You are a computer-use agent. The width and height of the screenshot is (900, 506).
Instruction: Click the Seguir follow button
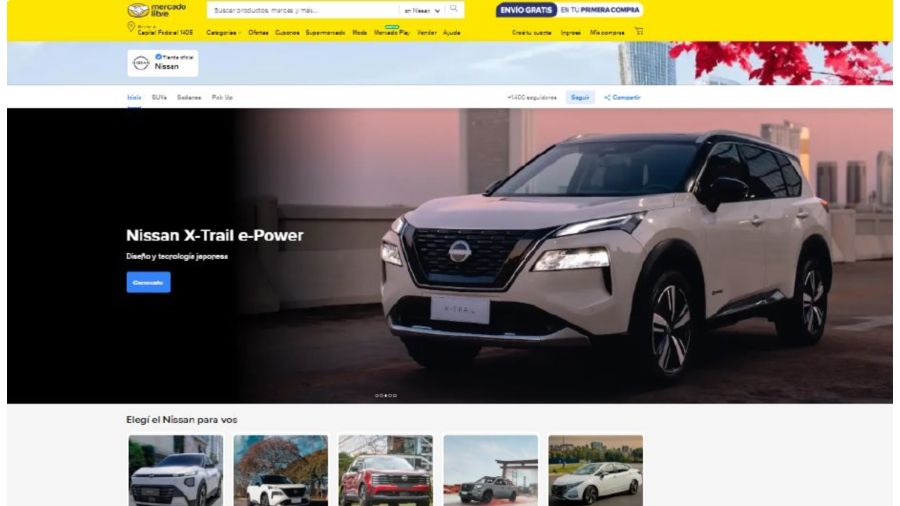580,98
